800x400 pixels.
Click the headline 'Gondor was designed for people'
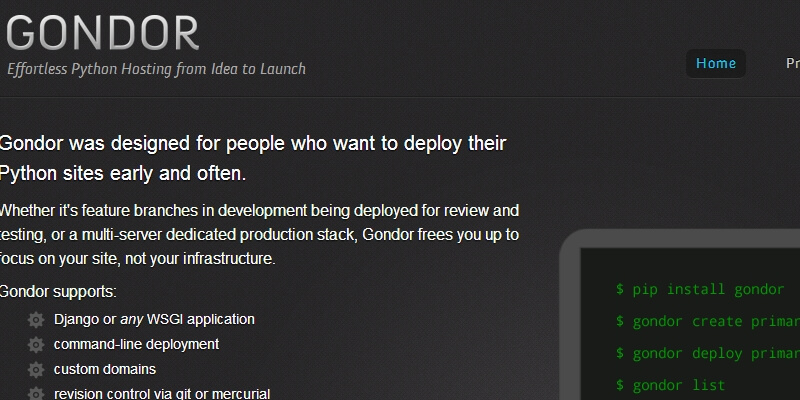coord(253,144)
